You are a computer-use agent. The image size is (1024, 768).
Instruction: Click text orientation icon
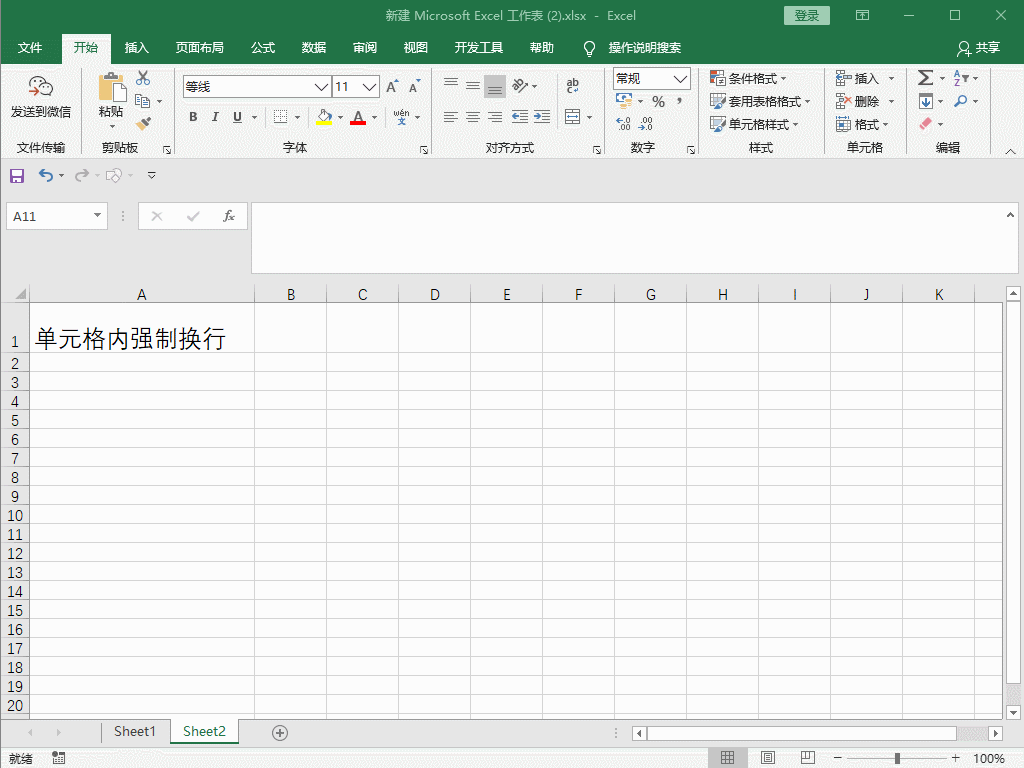coord(520,86)
